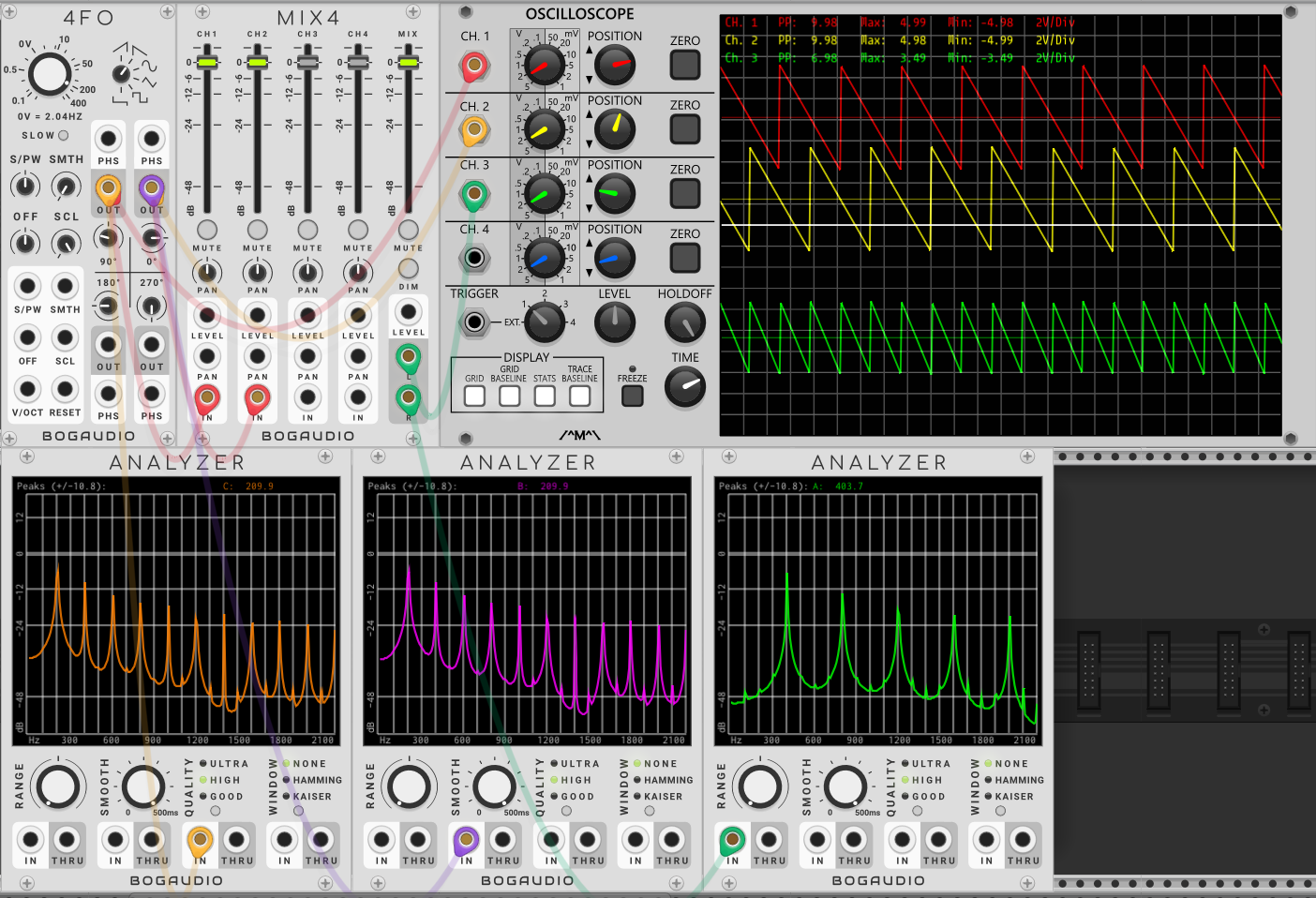
Task: Click the ZERO button for oscilloscope CH. 3
Action: 685,193
